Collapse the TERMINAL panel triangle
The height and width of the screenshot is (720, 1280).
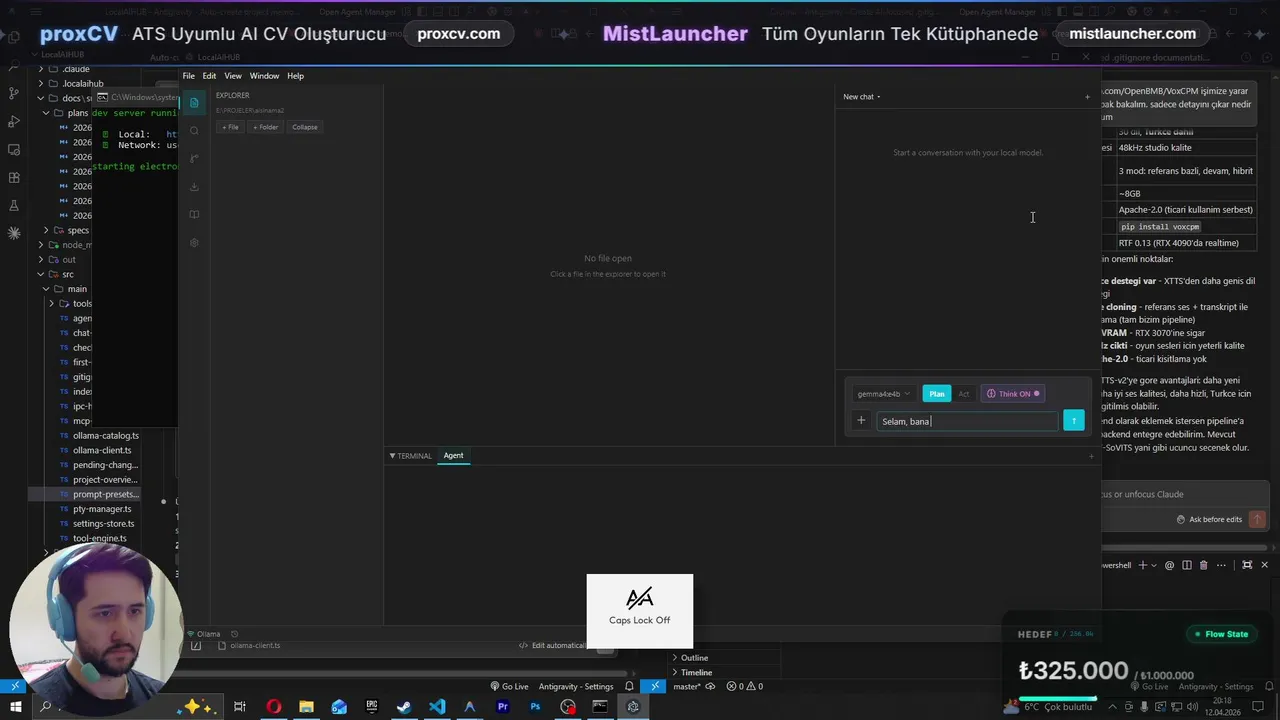(392, 456)
